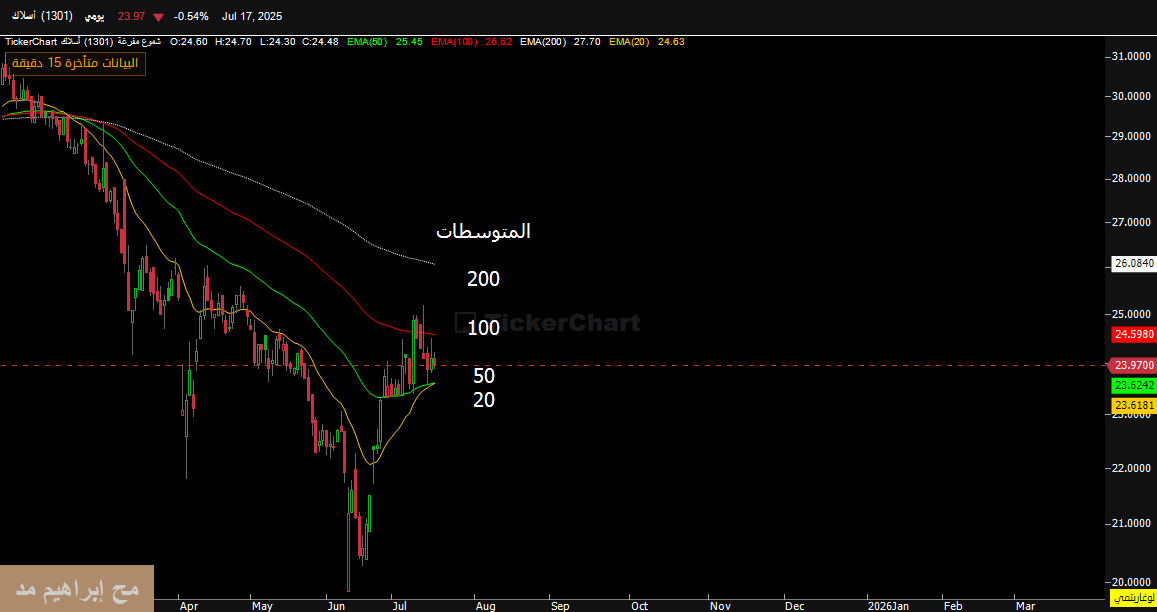Click the شموع مفرغة chart type label
Screen dimensions: 1157x612
point(140,42)
